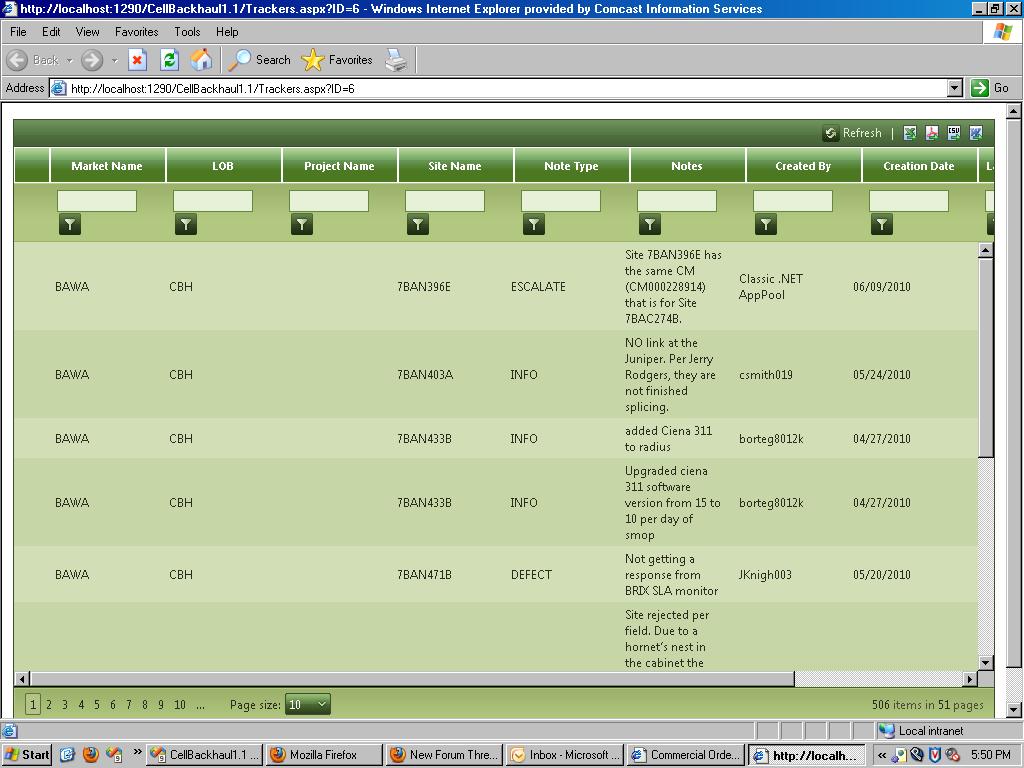Image resolution: width=1024 pixels, height=768 pixels.
Task: Open the Favorites menu
Action: coord(136,31)
